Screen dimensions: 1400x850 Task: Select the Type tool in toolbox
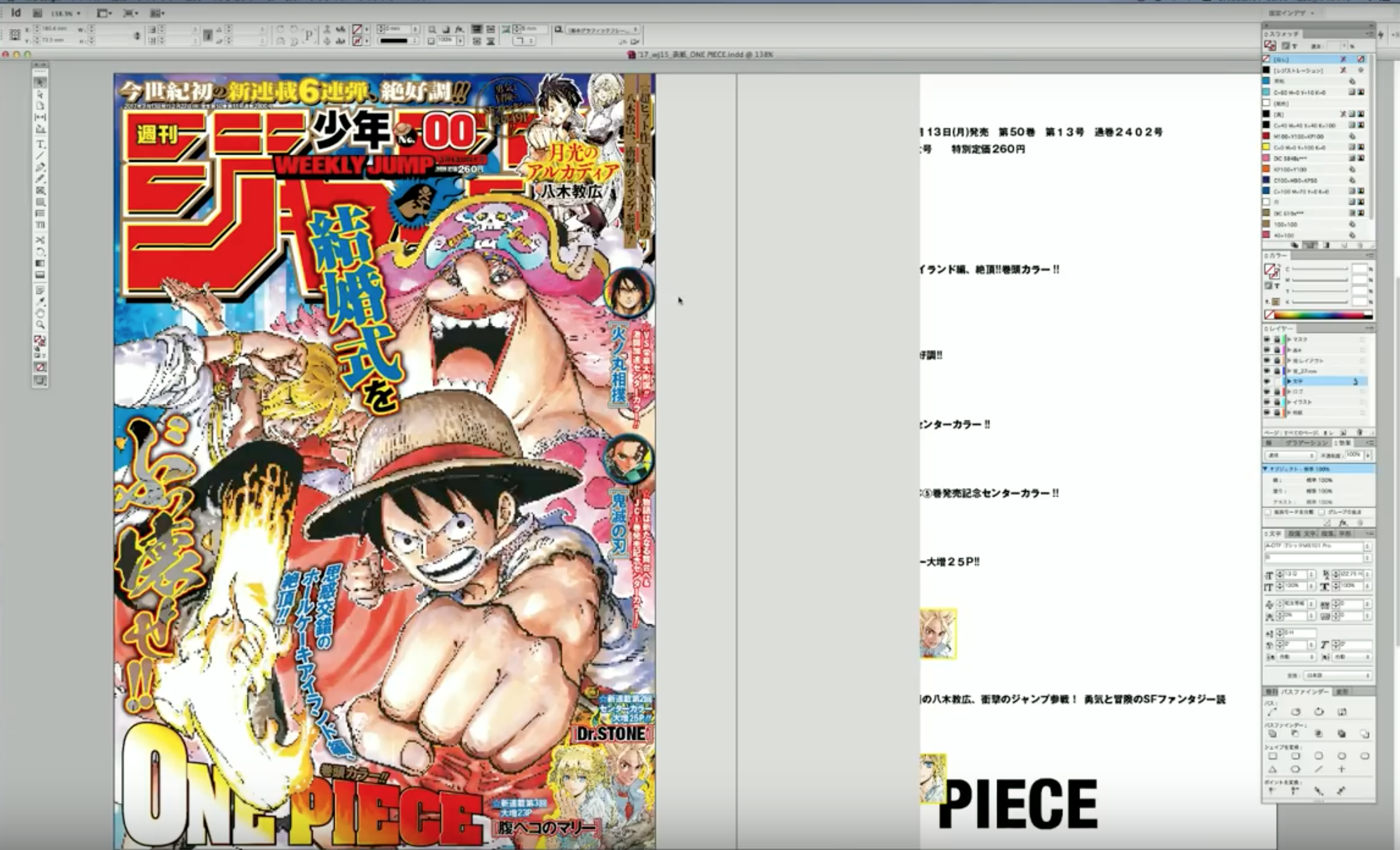[x=40, y=144]
